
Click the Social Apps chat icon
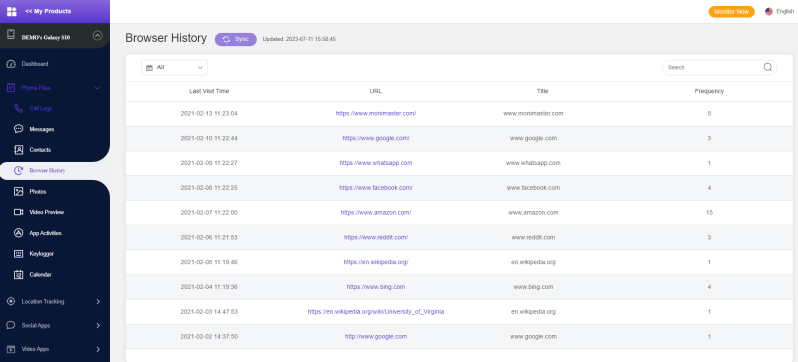pyautogui.click(x=11, y=325)
